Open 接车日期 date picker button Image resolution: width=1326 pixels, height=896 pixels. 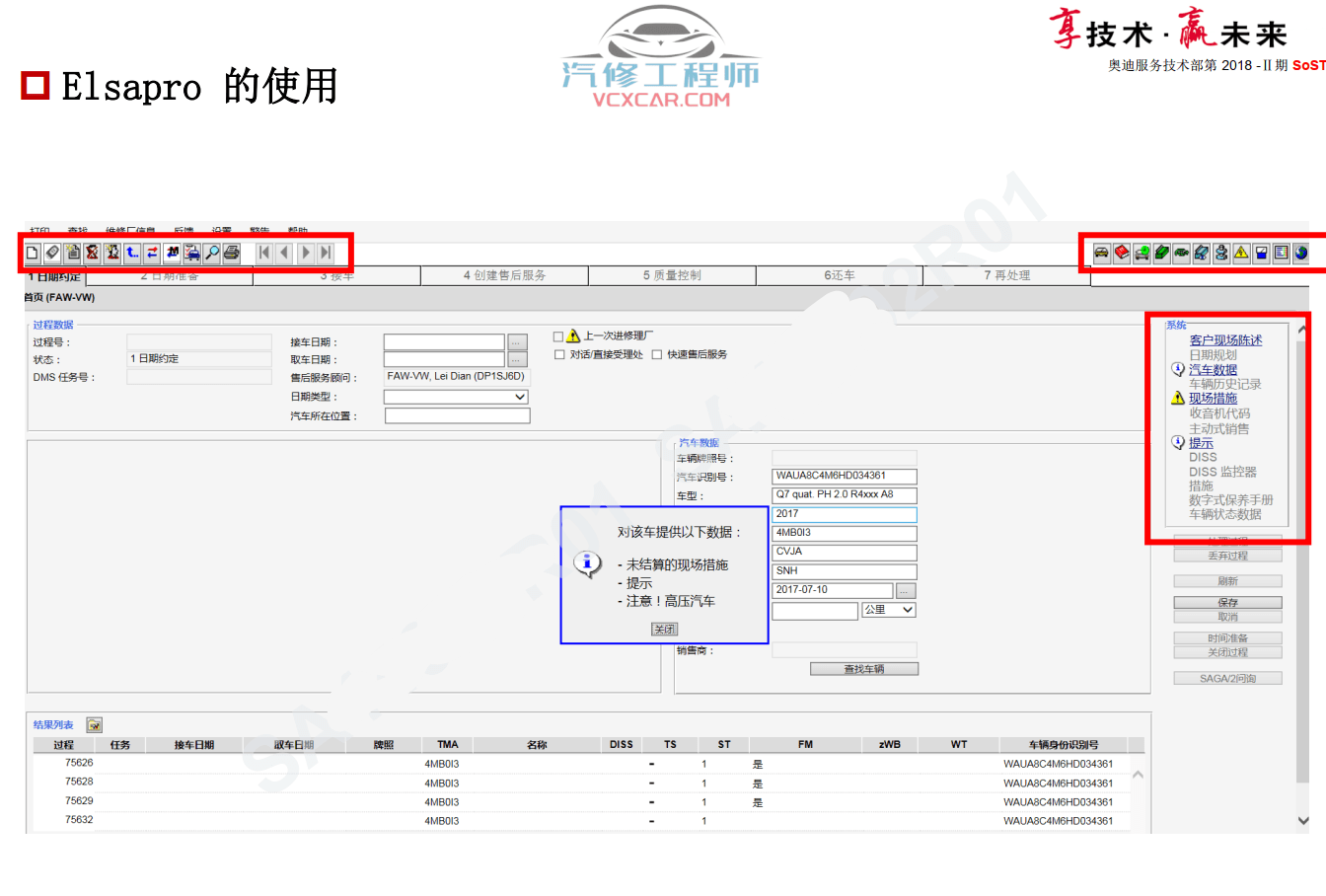(x=519, y=342)
